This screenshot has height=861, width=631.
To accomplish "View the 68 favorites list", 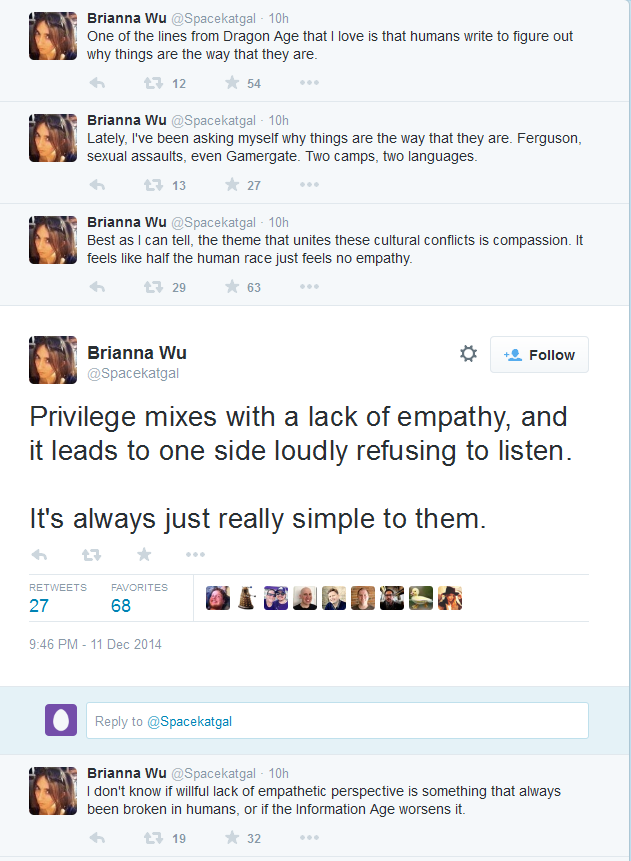I will pos(139,598).
